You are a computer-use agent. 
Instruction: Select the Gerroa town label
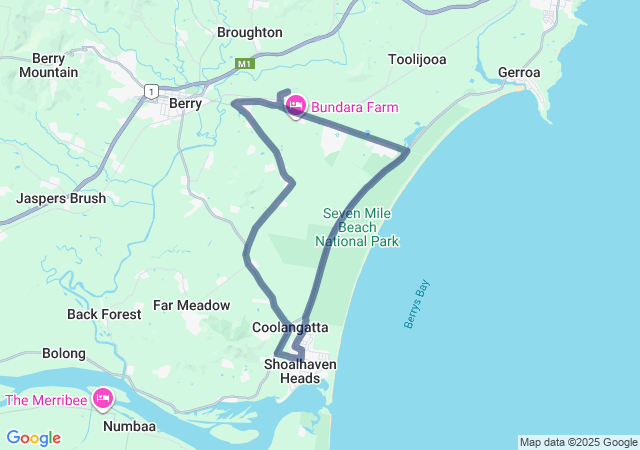pos(519,72)
